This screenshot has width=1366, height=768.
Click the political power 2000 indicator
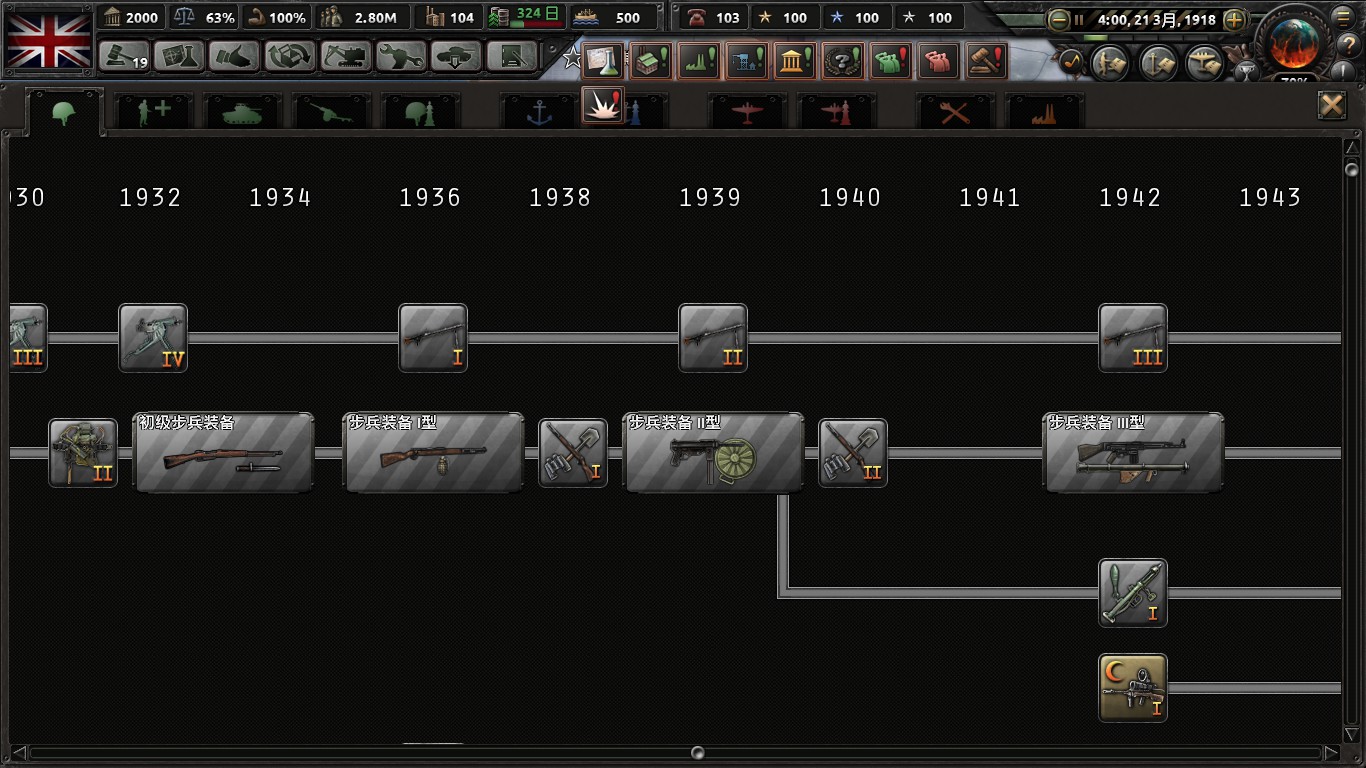(132, 17)
